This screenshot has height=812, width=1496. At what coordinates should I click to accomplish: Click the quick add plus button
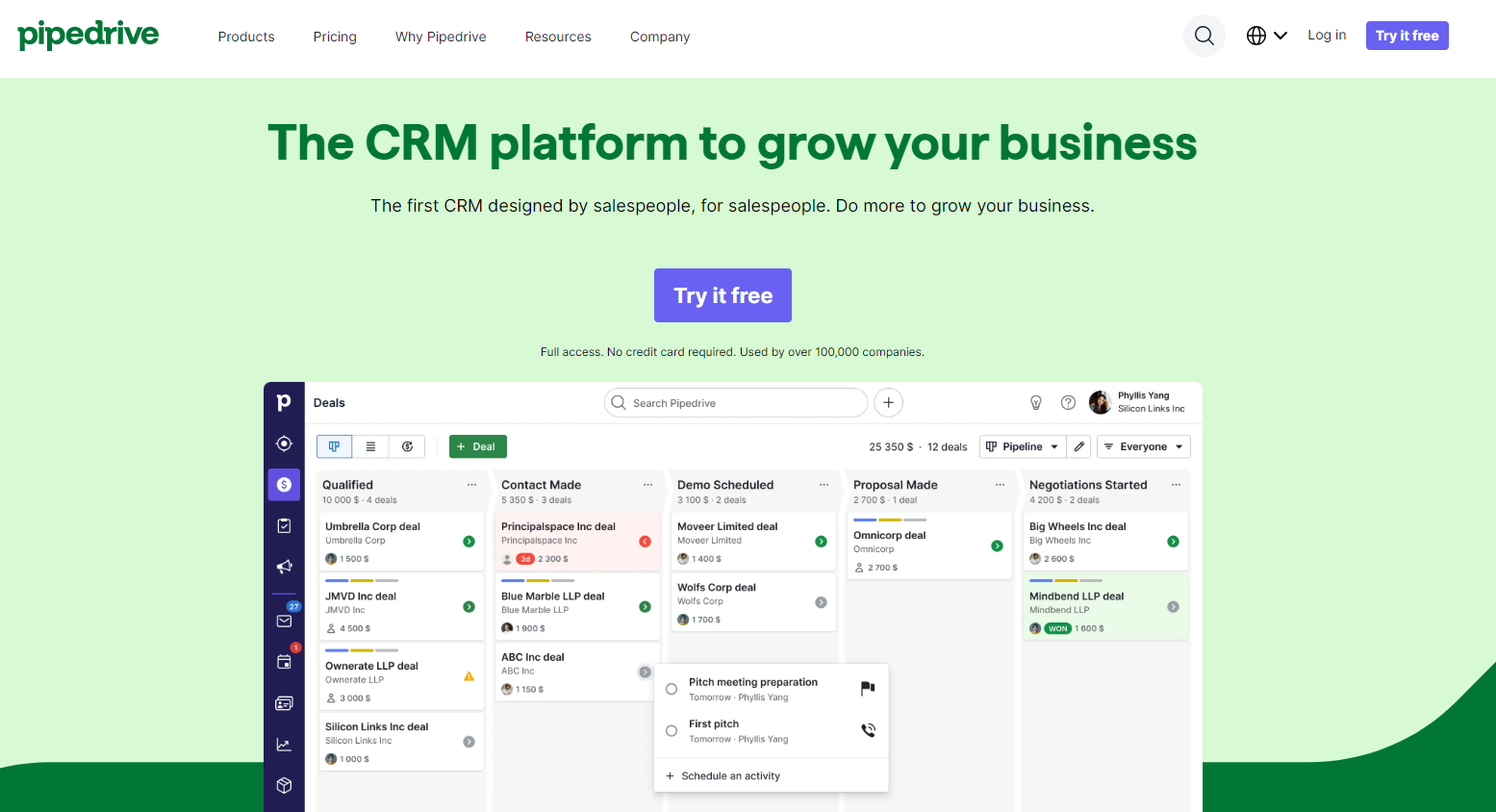pos(888,403)
